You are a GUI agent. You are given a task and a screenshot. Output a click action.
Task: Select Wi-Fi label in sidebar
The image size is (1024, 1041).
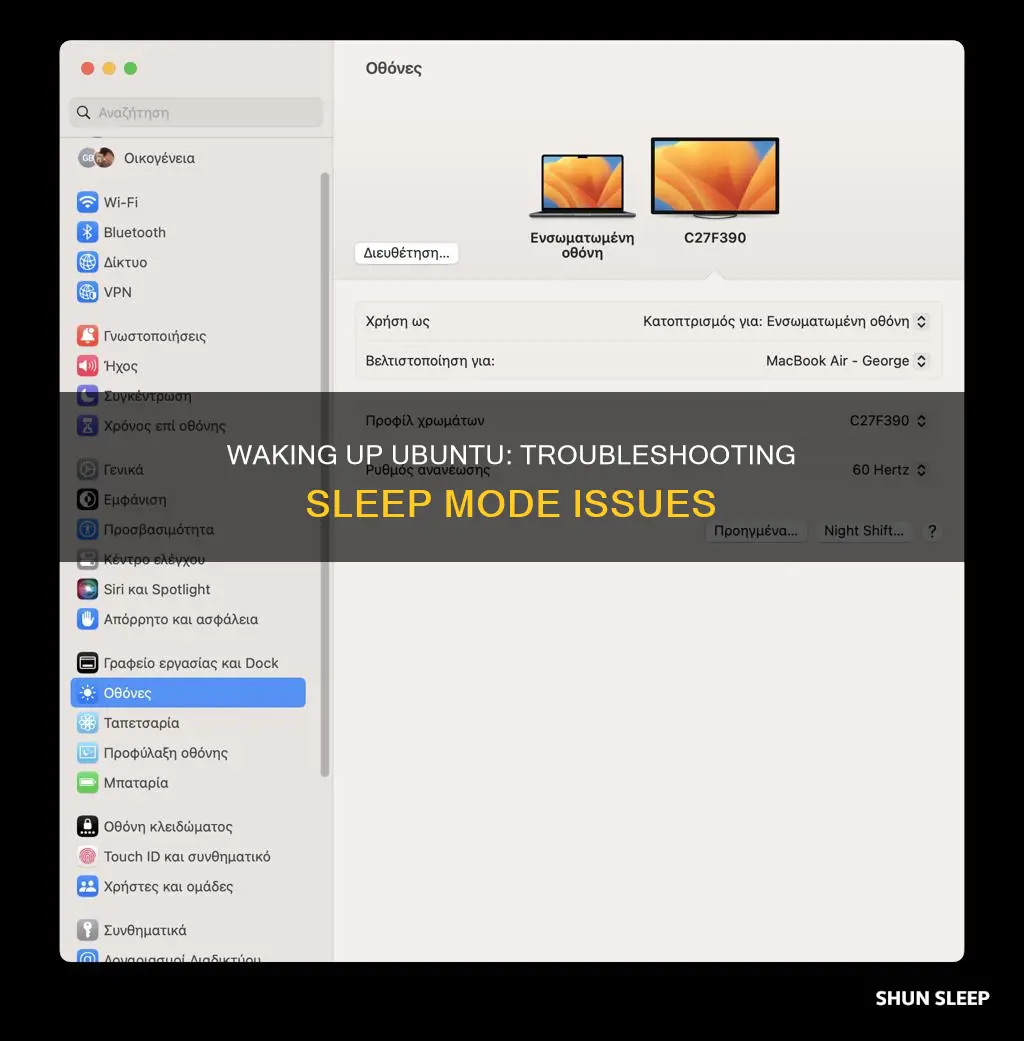(x=121, y=202)
